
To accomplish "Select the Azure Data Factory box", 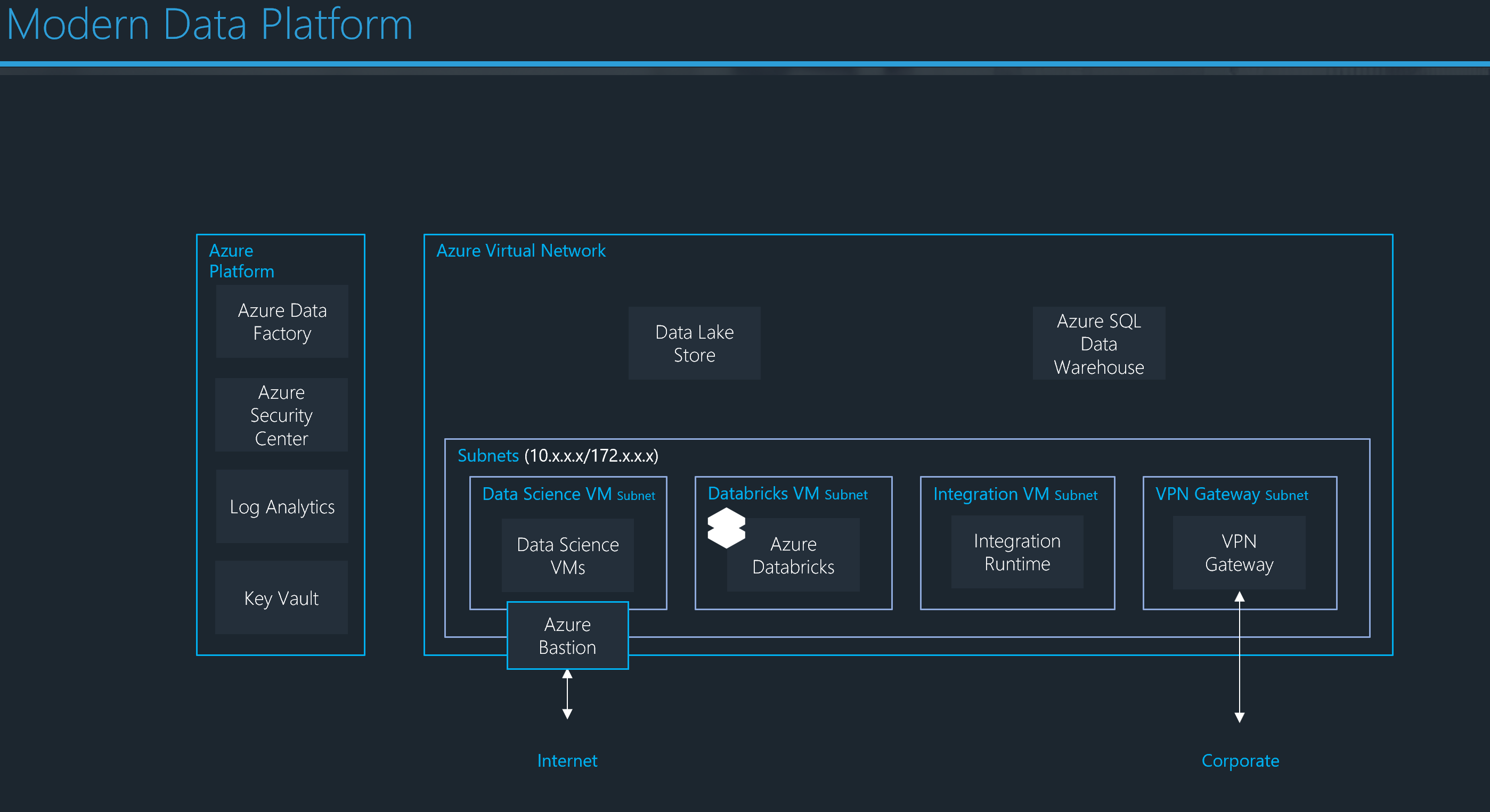I will 282,322.
